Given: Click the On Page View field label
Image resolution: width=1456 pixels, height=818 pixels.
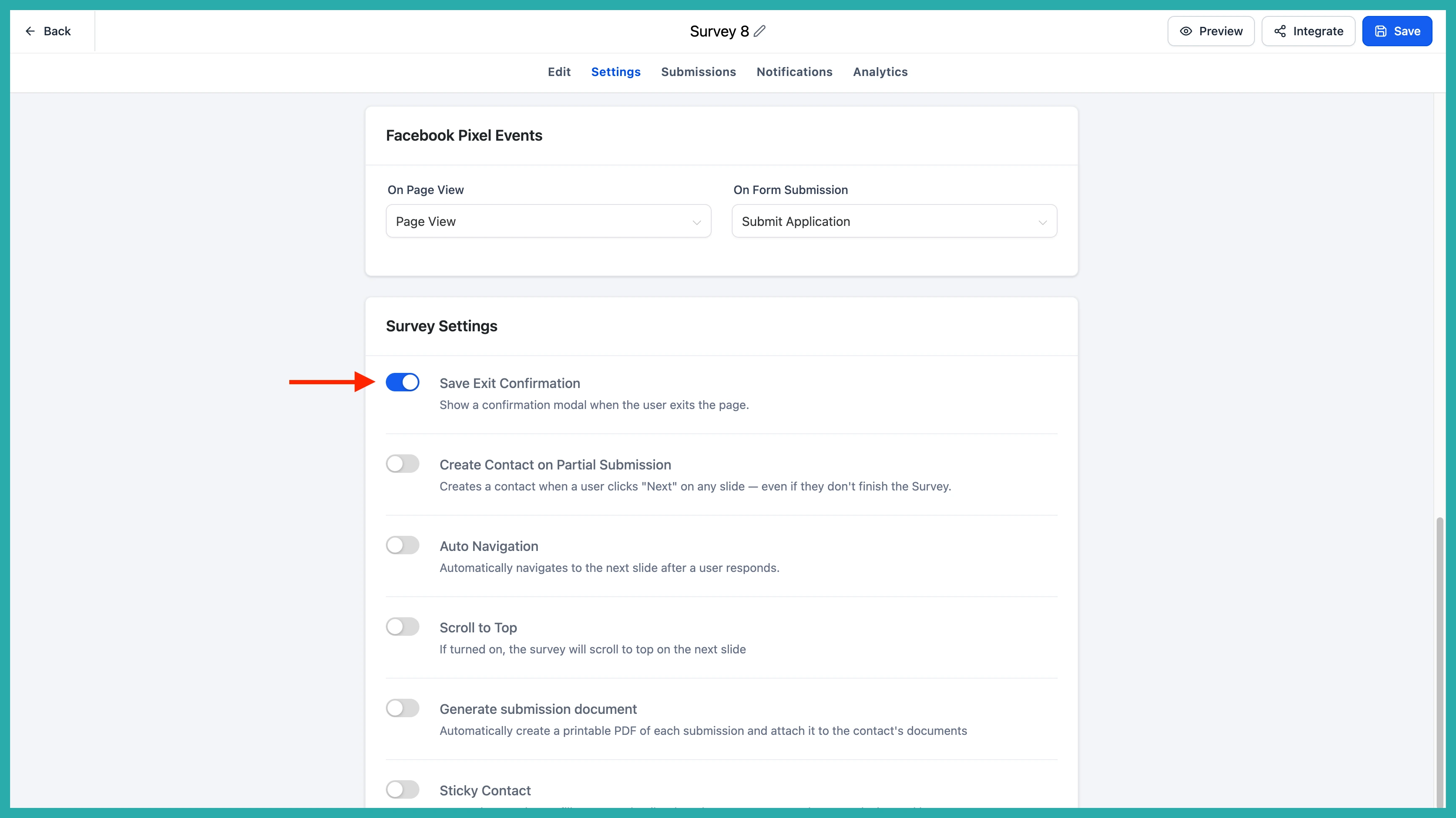Looking at the screenshot, I should [426, 190].
